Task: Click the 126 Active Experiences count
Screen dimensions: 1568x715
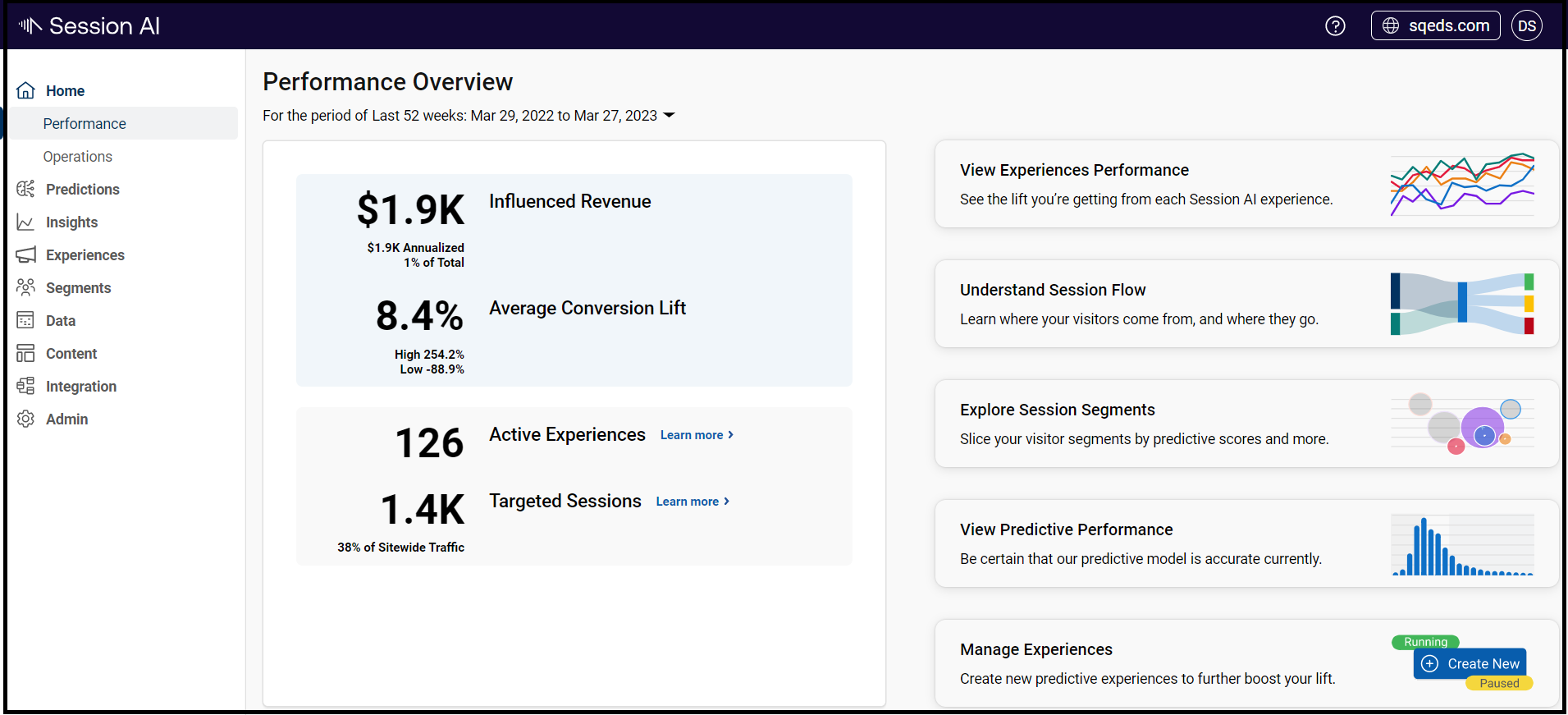Action: tap(430, 443)
